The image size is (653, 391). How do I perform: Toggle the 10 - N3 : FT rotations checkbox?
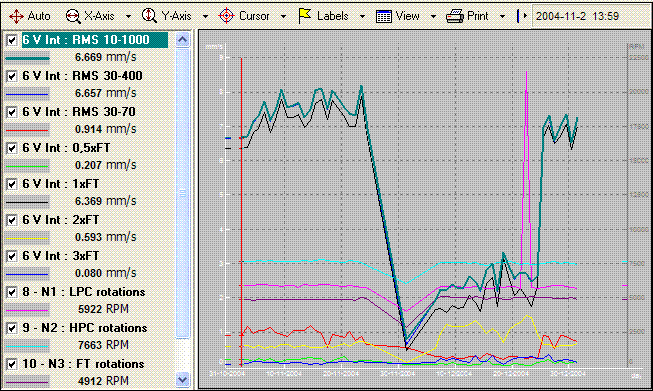click(12, 364)
